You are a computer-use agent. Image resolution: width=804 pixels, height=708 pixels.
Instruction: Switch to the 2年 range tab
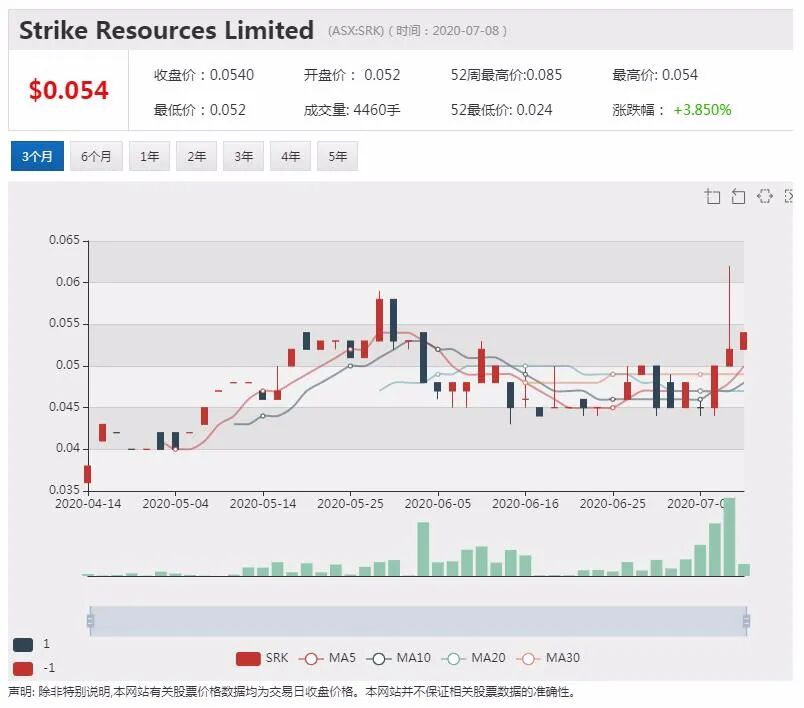coord(196,156)
